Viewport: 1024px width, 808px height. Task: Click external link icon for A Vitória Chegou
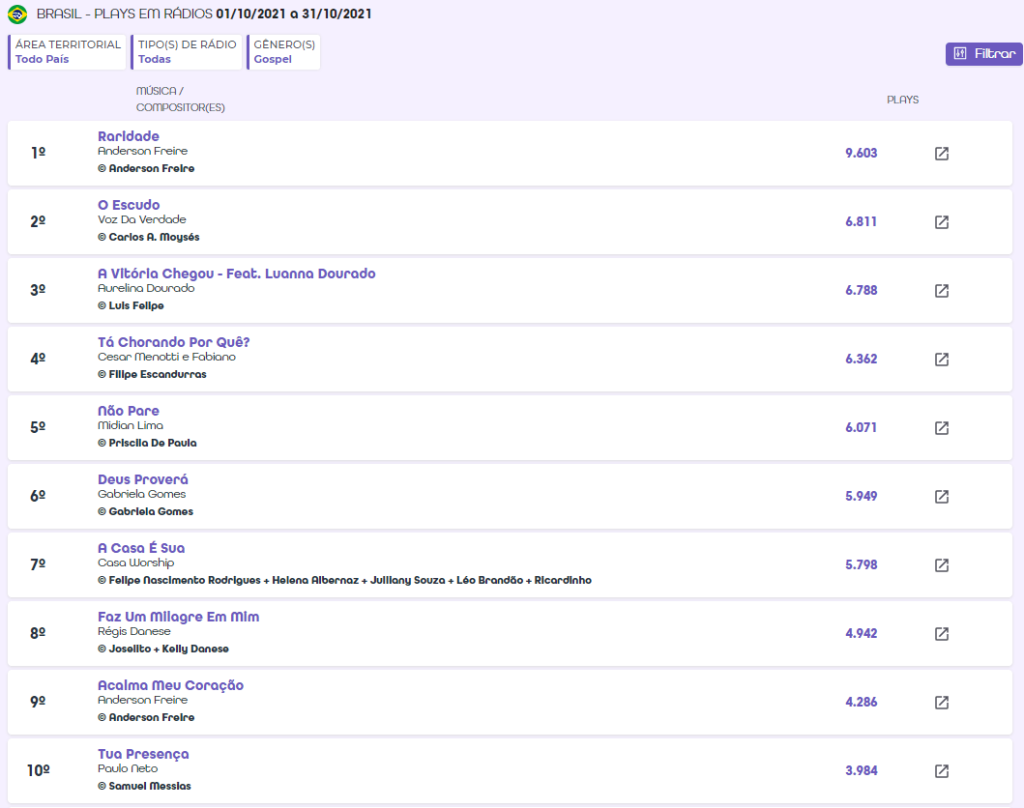pos(941,290)
